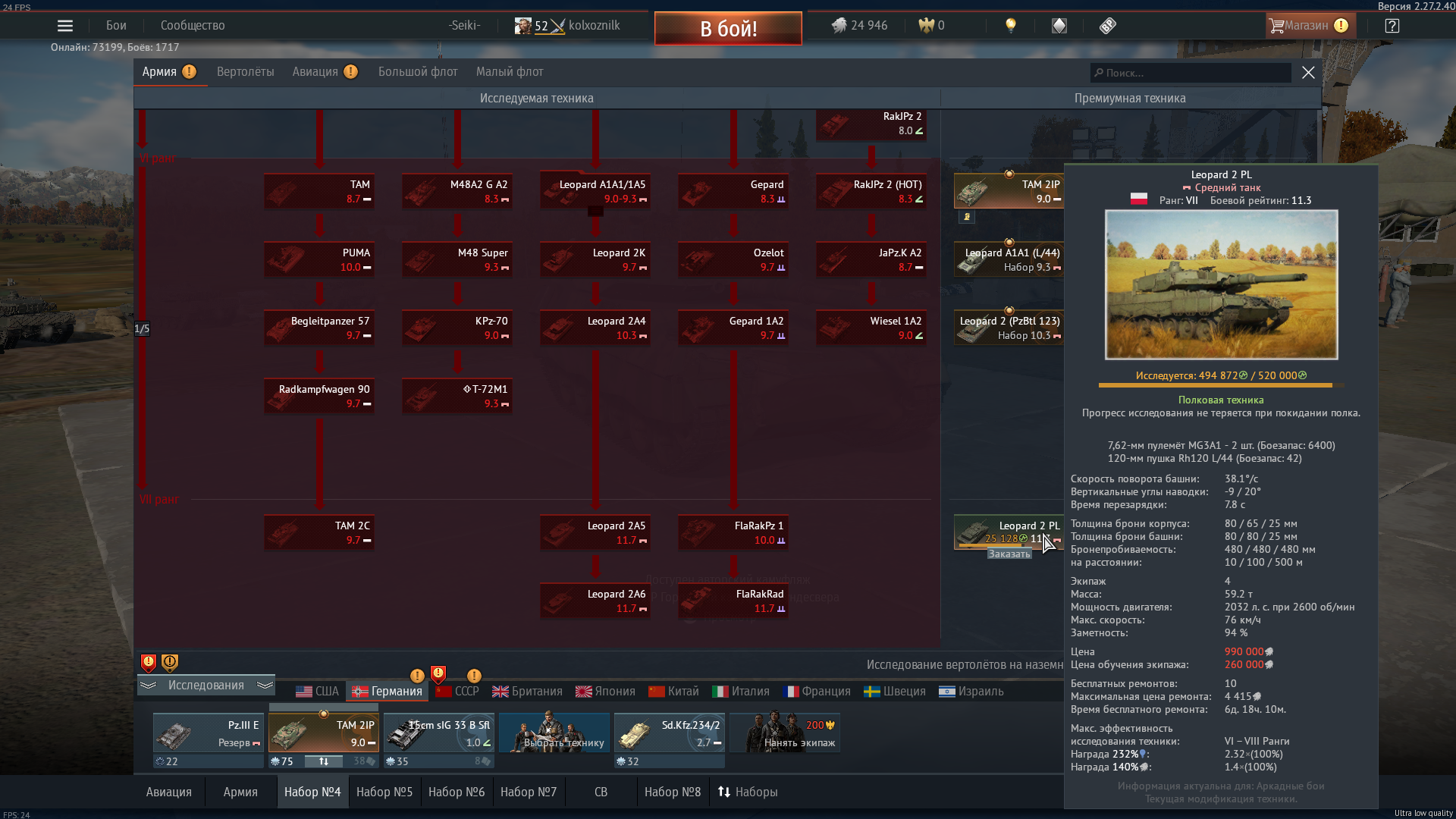1456x819 pixels.
Task: Select bottom Армия preset tab
Action: click(240, 792)
